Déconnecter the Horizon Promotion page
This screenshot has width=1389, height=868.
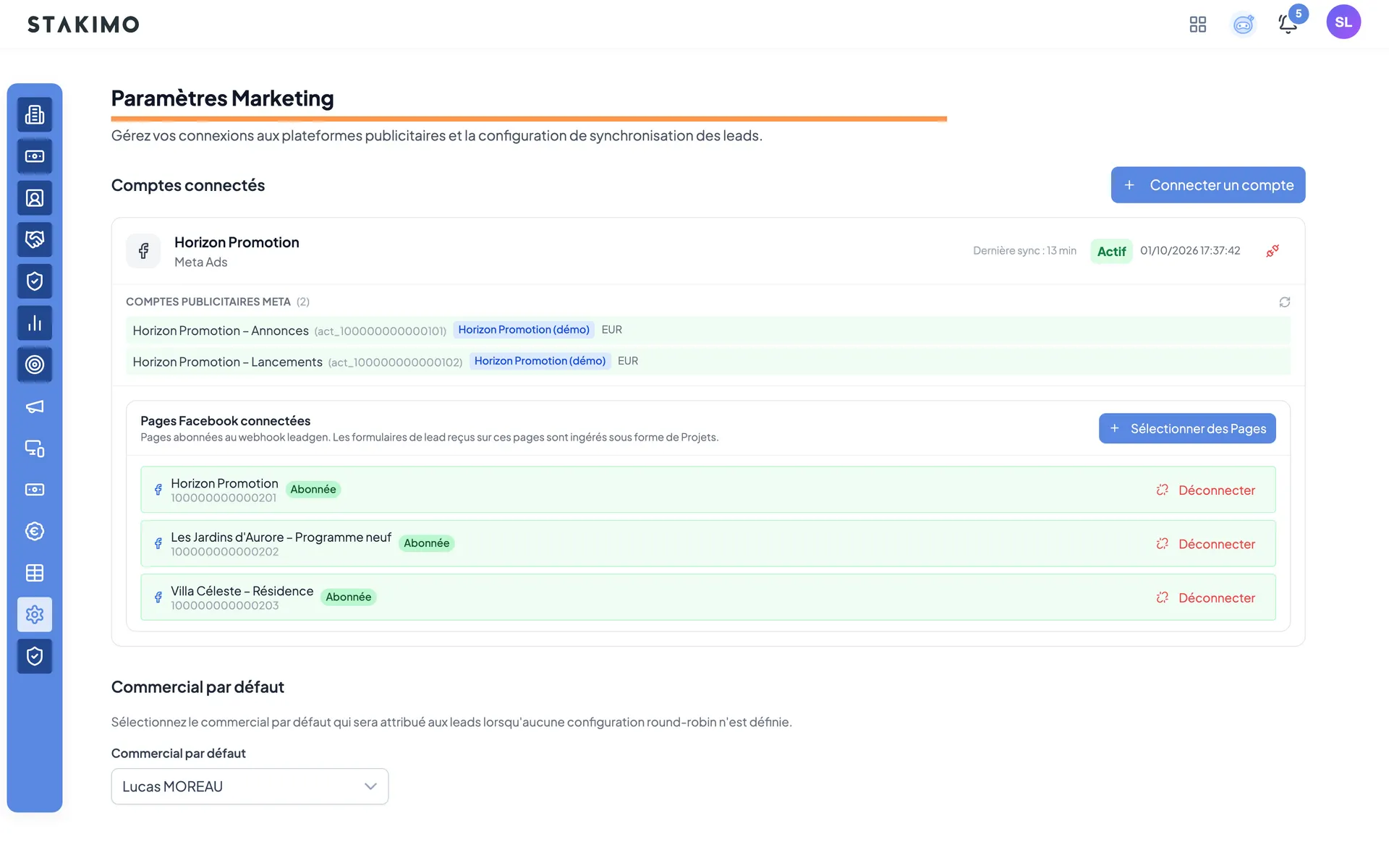pos(1205,490)
